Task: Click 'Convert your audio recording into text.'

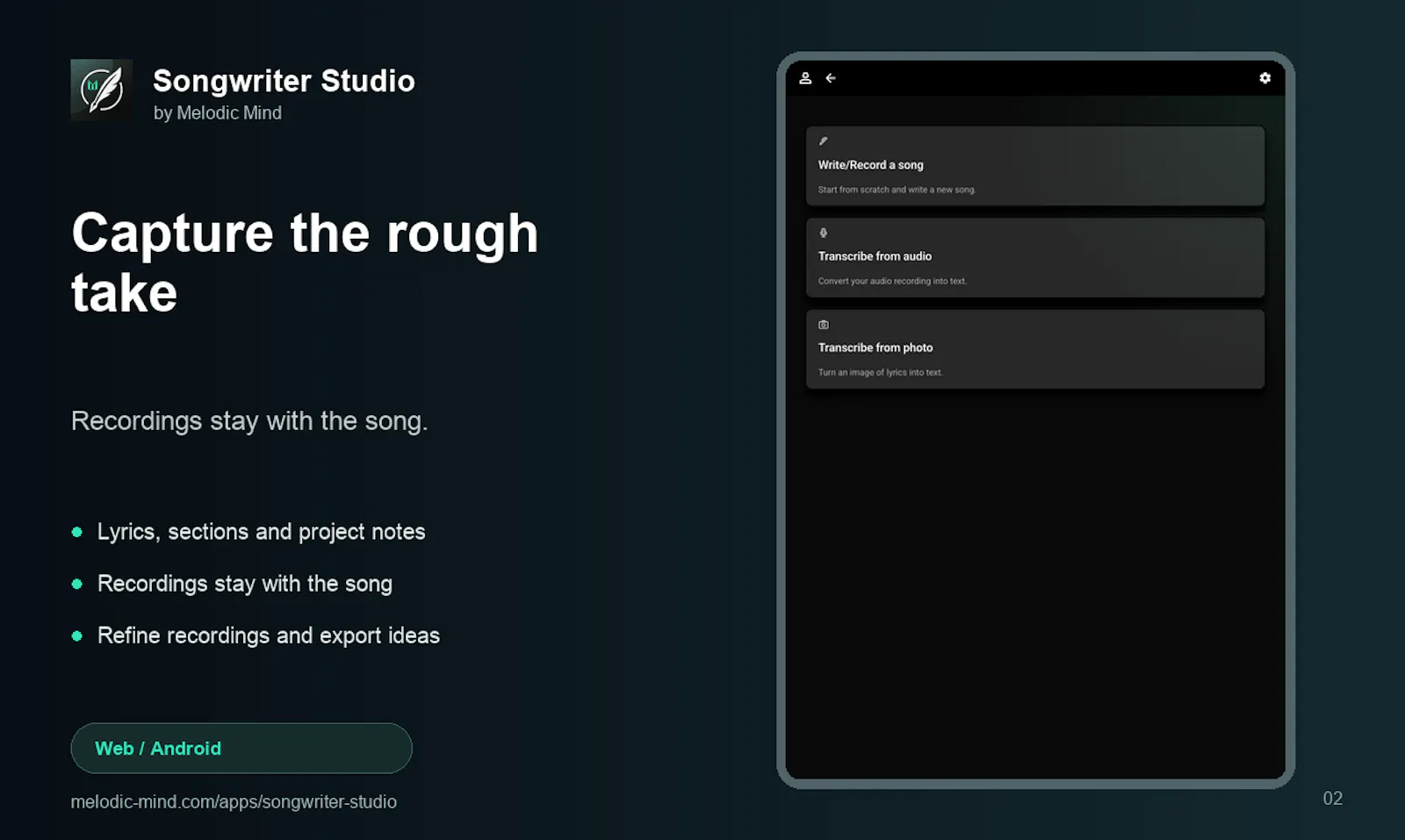Action: [x=892, y=281]
